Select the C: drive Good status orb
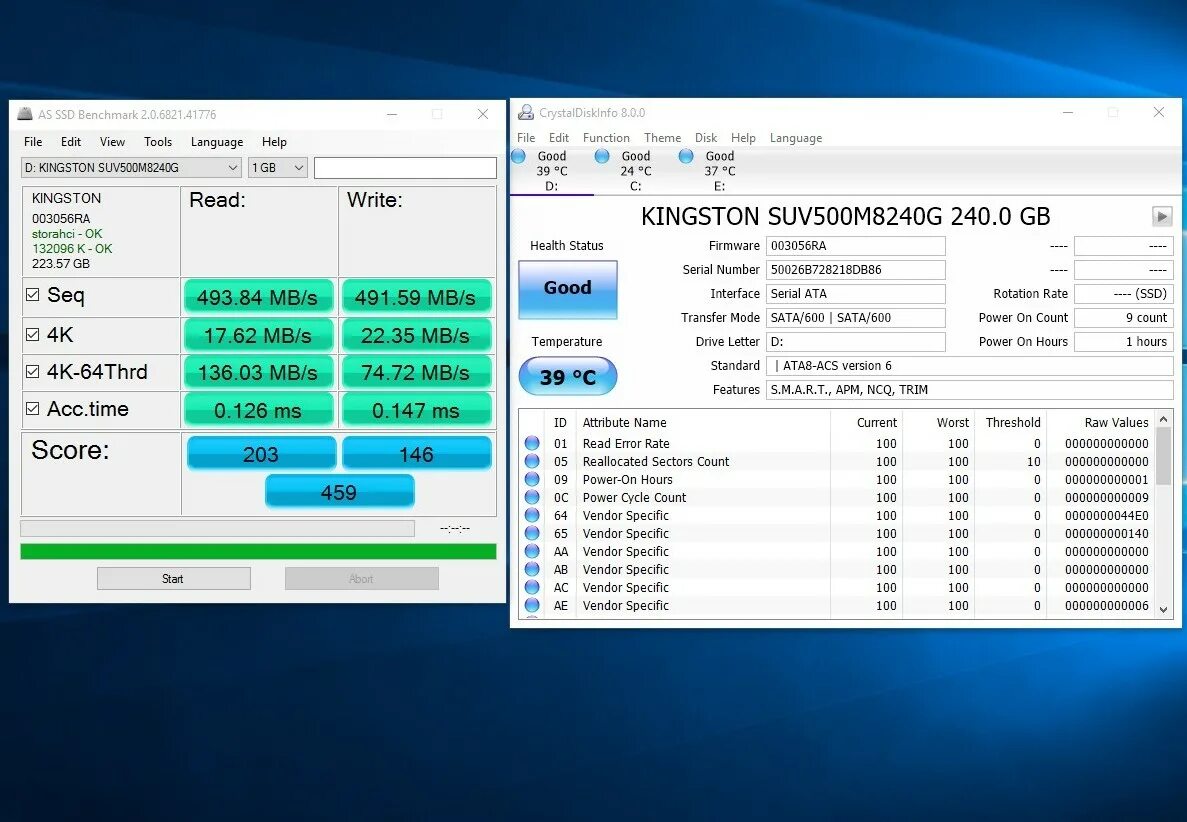This screenshot has width=1187, height=822. click(x=602, y=156)
